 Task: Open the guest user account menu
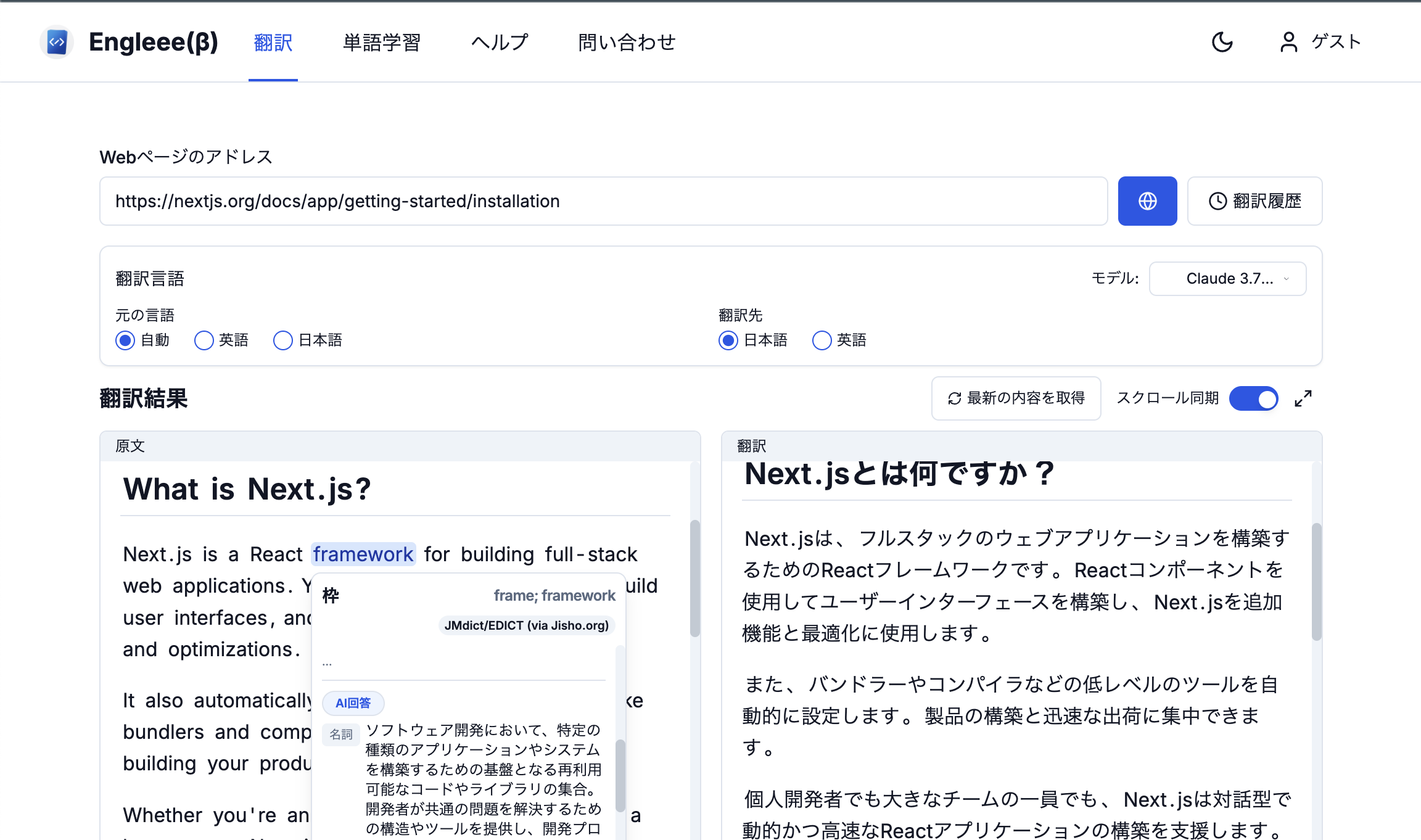(x=1320, y=42)
